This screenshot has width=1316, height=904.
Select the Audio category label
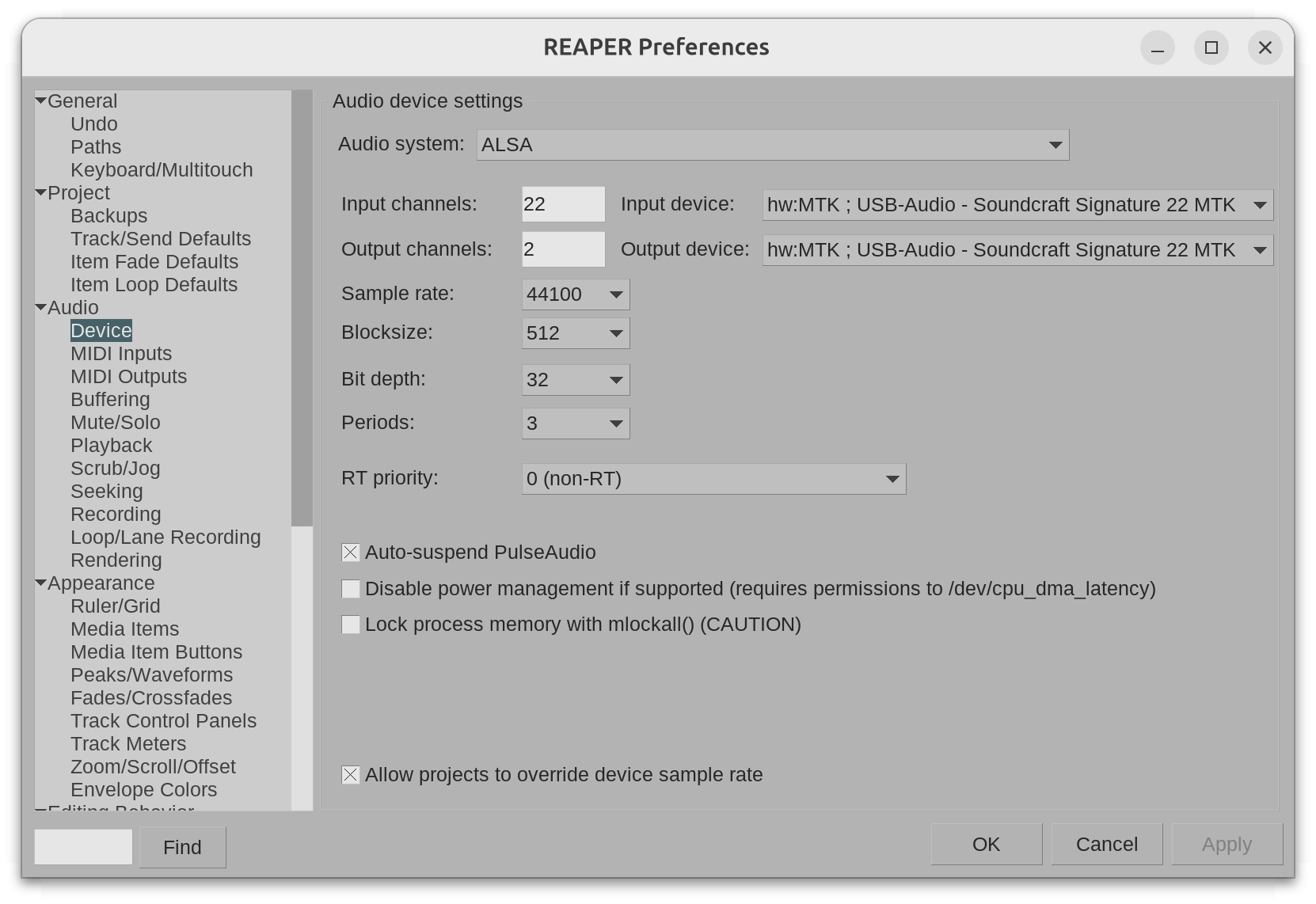74,308
